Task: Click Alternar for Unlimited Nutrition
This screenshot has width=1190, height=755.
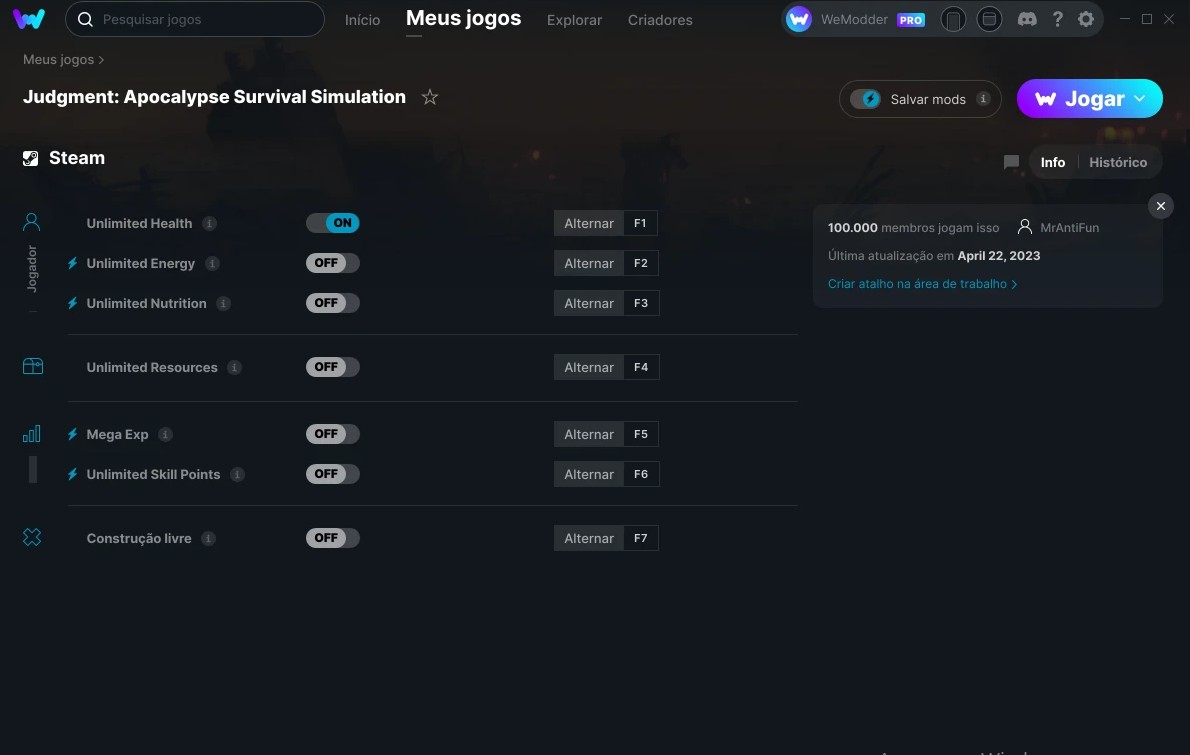Action: [589, 304]
